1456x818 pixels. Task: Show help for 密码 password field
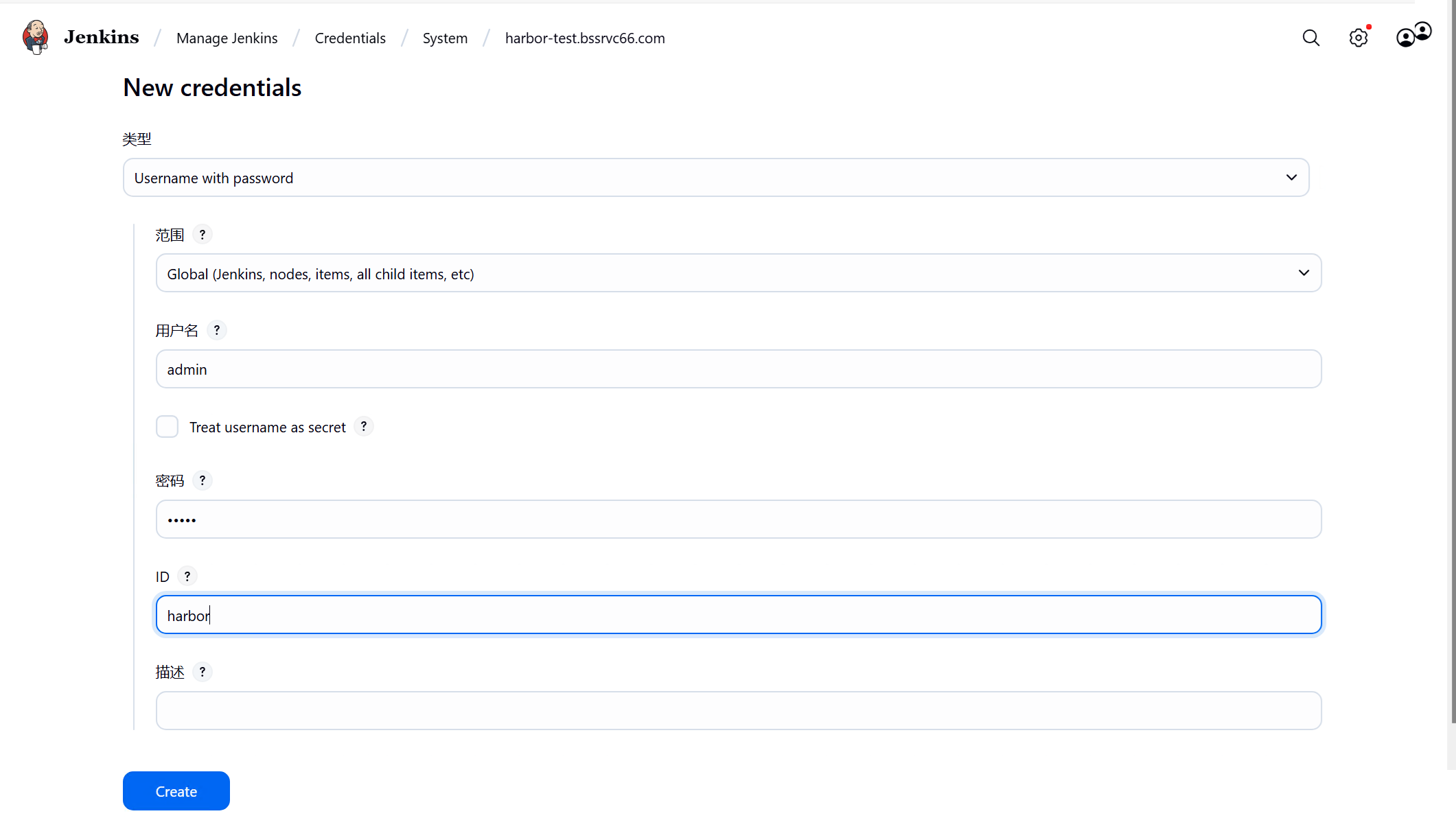[x=202, y=480]
